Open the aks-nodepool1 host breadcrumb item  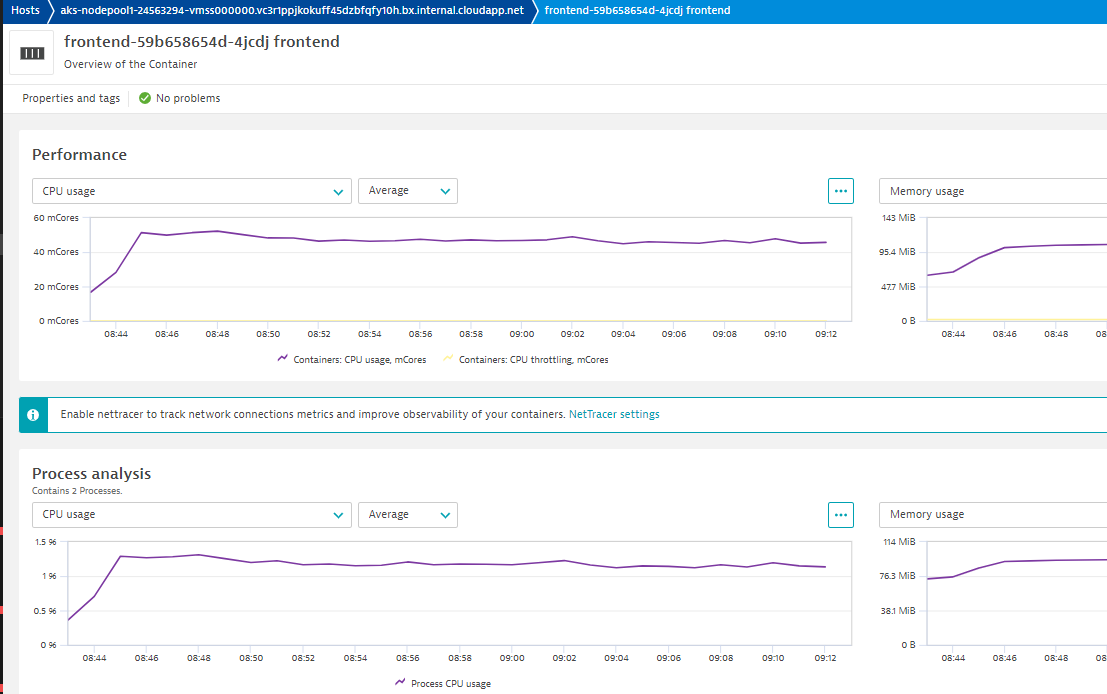pos(292,10)
